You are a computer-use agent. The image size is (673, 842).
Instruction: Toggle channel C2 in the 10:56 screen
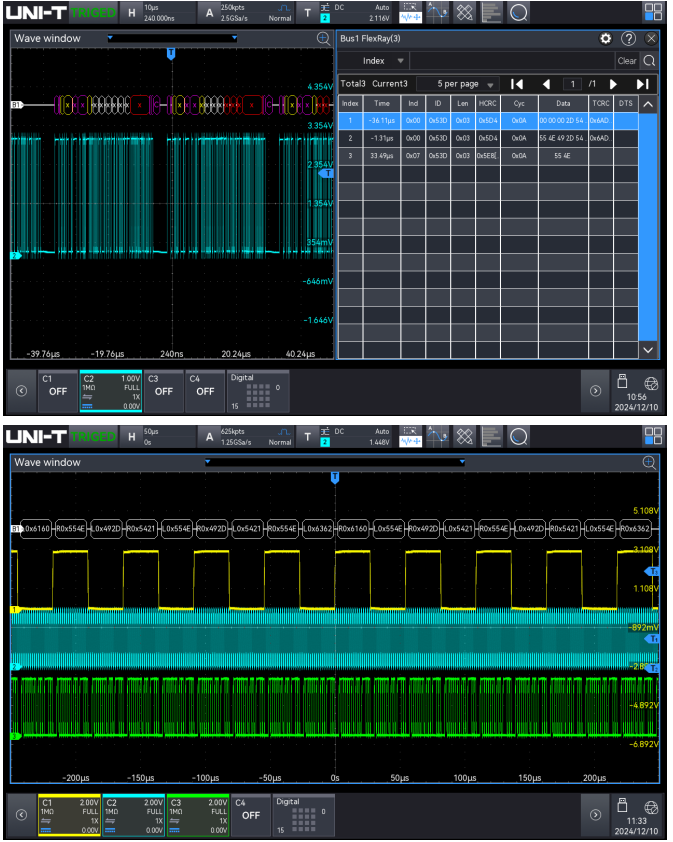coord(110,392)
